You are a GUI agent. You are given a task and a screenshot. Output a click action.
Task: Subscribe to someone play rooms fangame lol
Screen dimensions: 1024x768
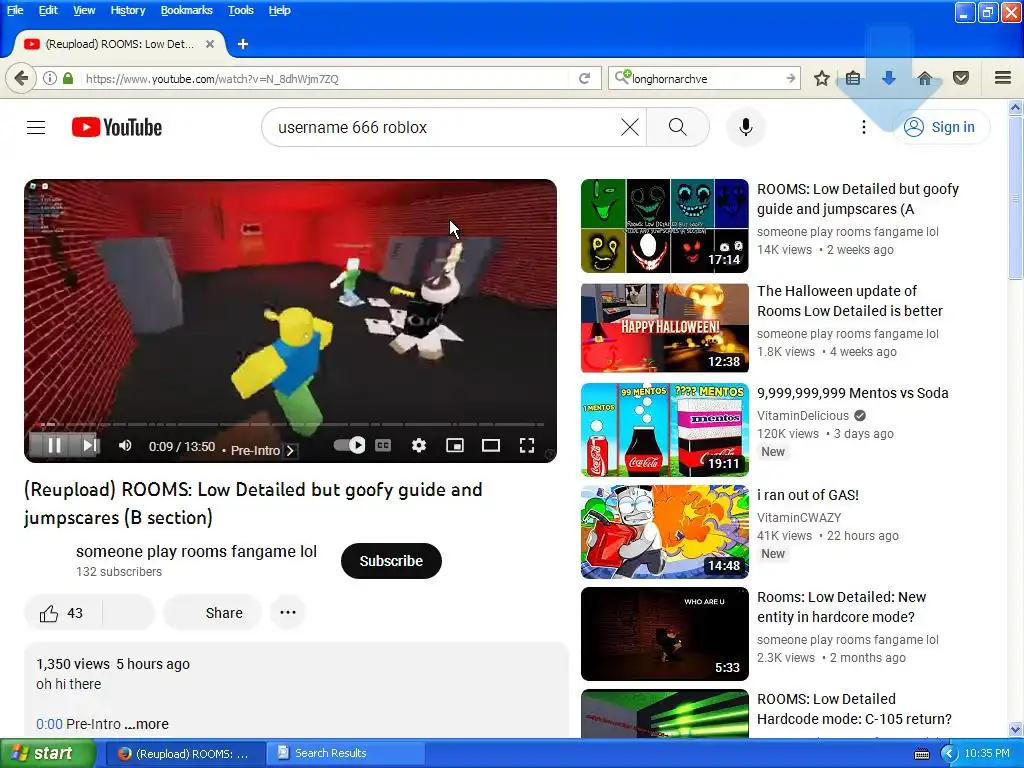391,561
